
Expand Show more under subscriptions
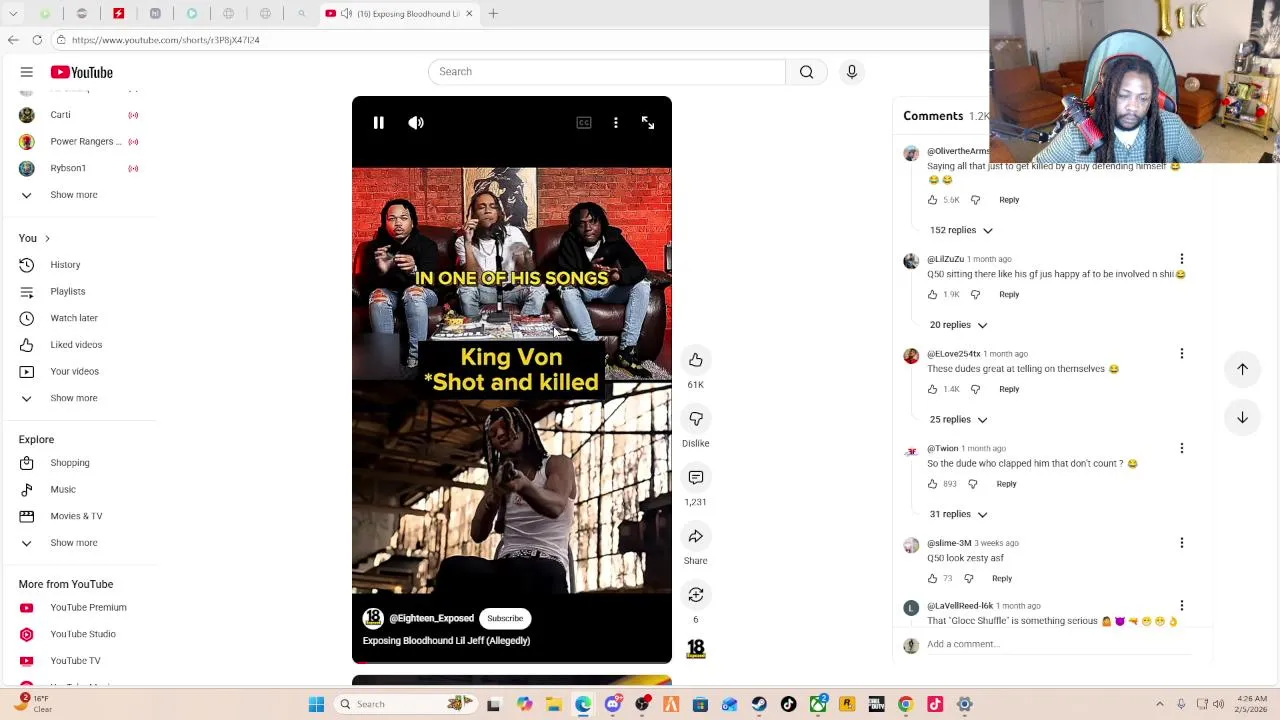(x=74, y=195)
